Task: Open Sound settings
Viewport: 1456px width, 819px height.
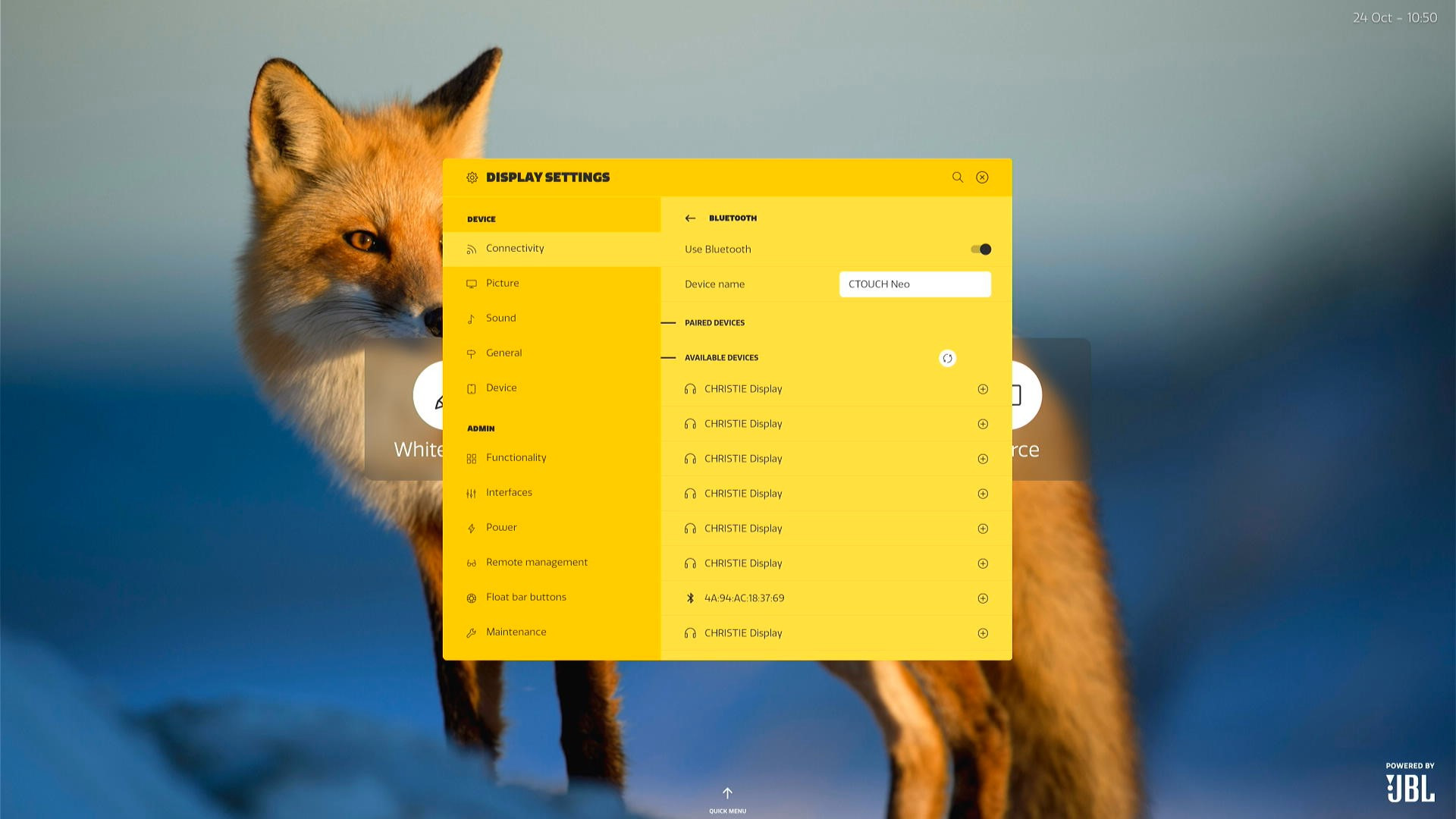Action: tap(551, 318)
